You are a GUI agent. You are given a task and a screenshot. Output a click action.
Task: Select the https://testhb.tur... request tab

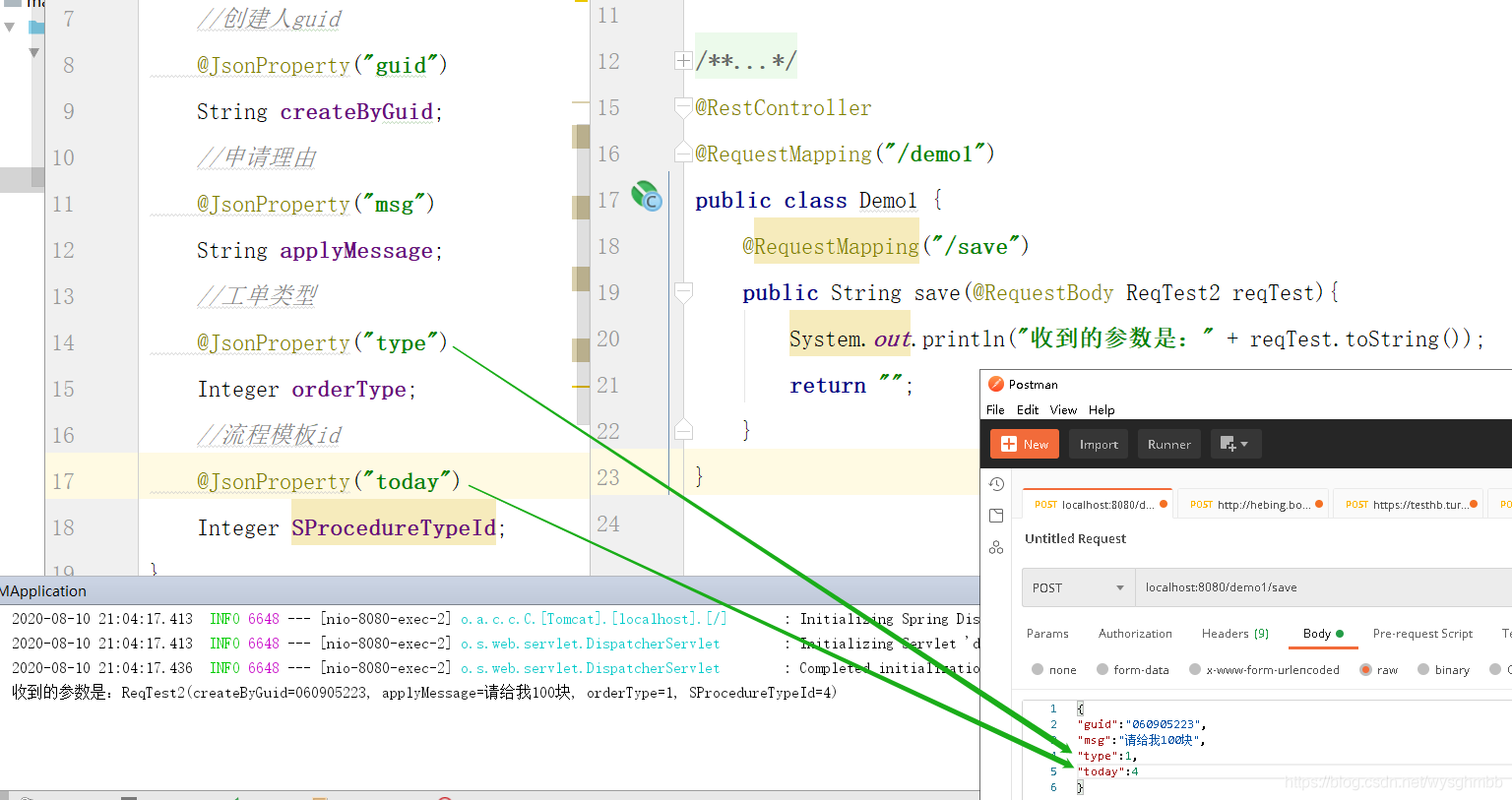(x=1410, y=504)
